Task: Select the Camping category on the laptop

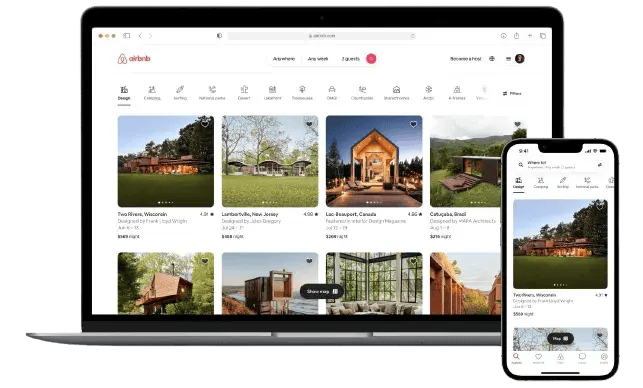Action: 152,93
